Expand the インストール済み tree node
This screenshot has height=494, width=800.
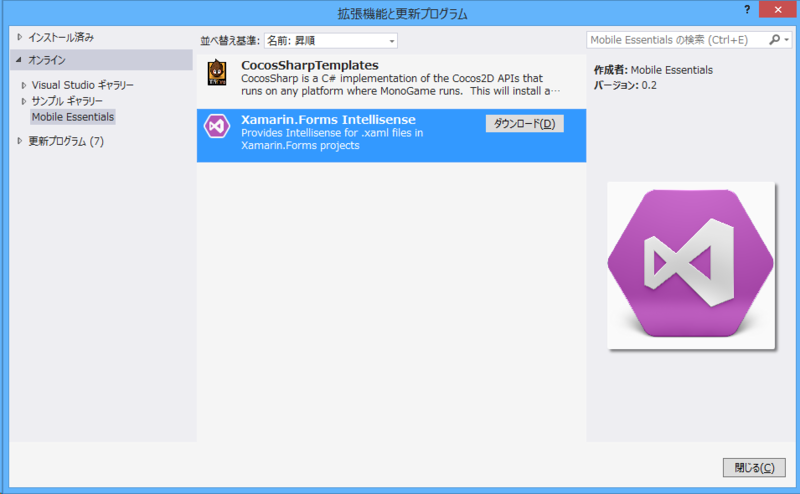(x=19, y=37)
